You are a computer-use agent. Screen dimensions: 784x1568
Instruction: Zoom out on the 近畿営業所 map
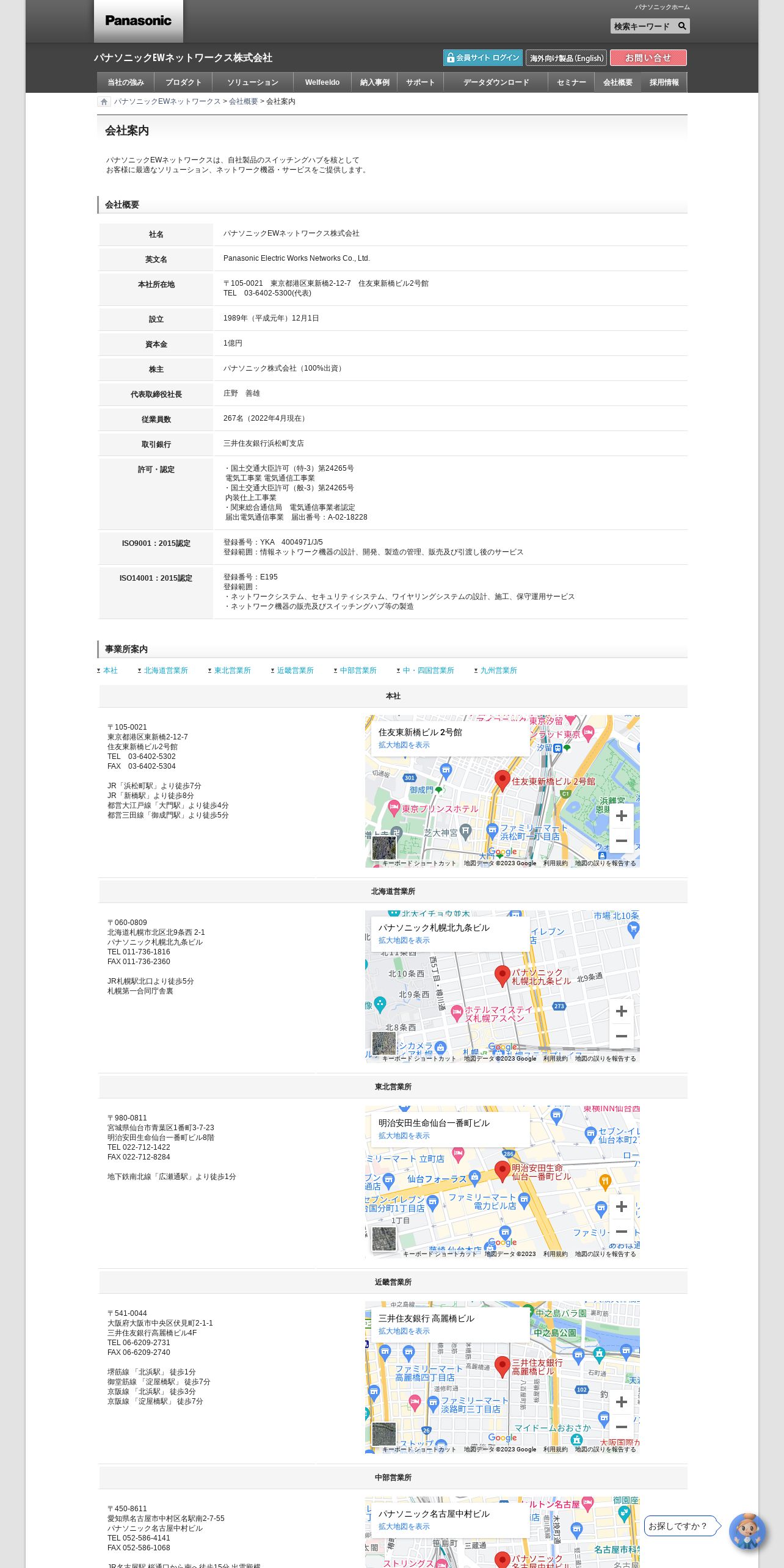[622, 1427]
